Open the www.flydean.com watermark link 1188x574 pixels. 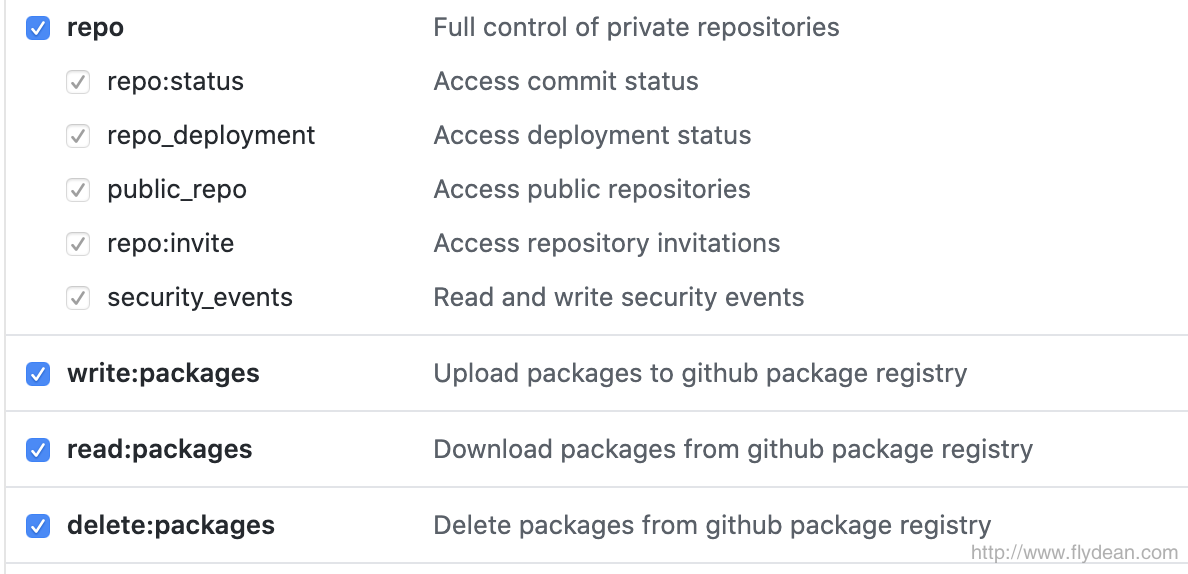(x=1074, y=553)
